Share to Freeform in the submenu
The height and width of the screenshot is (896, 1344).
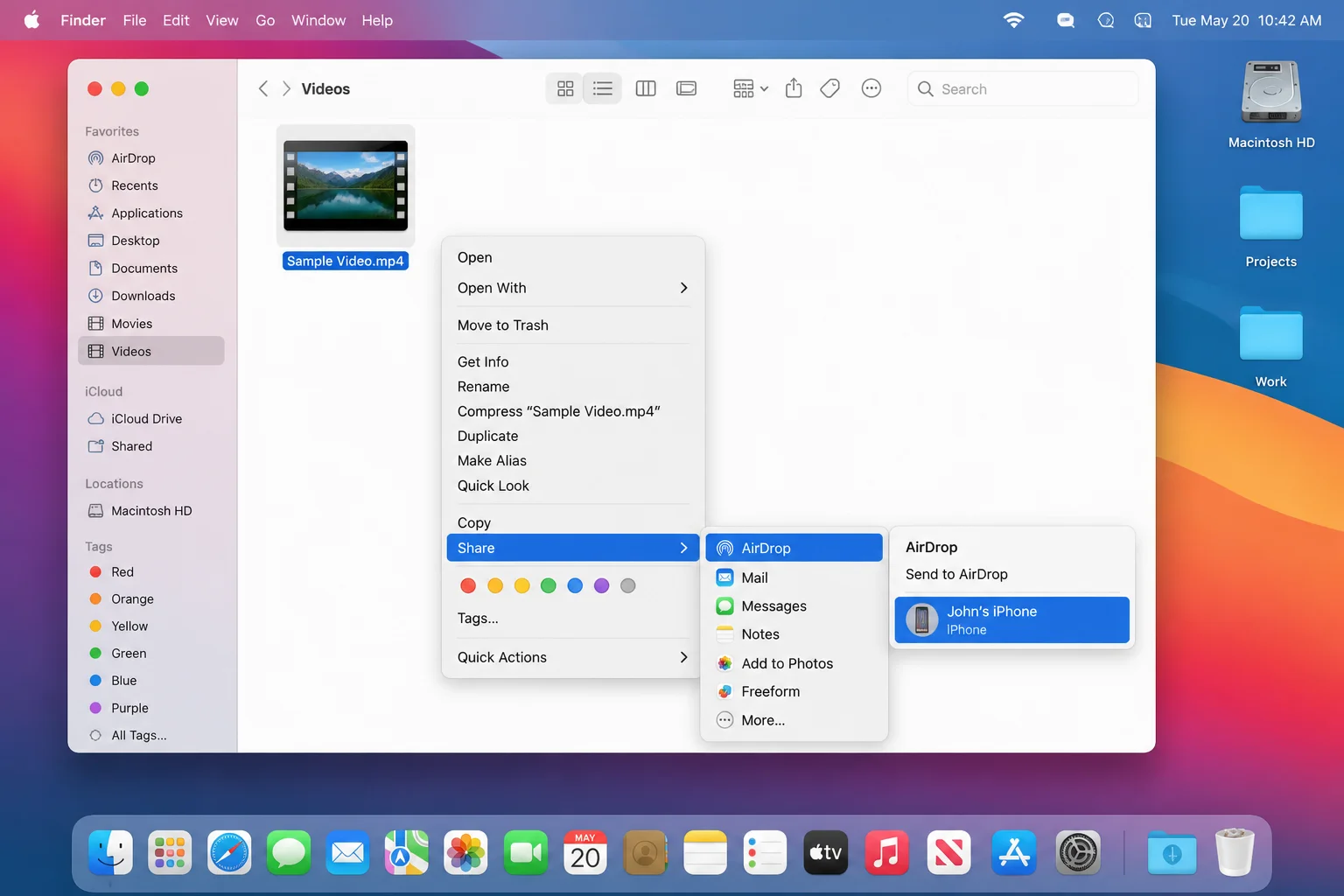click(794, 691)
